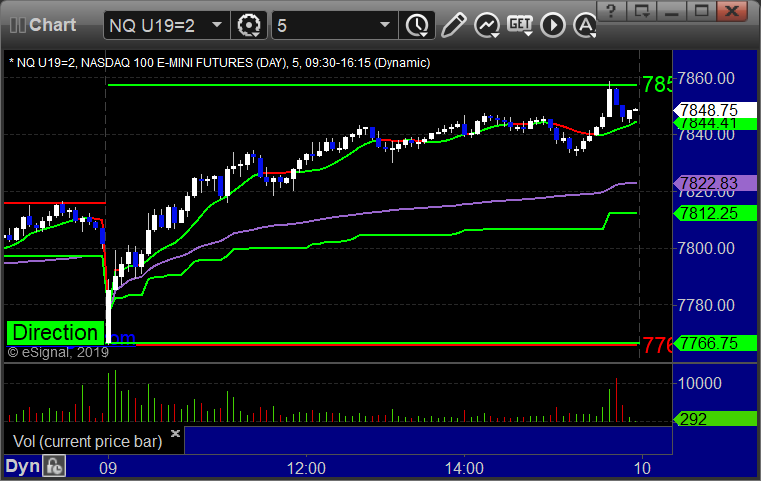
Task: Click the 292 volume value marker
Action: (714, 419)
